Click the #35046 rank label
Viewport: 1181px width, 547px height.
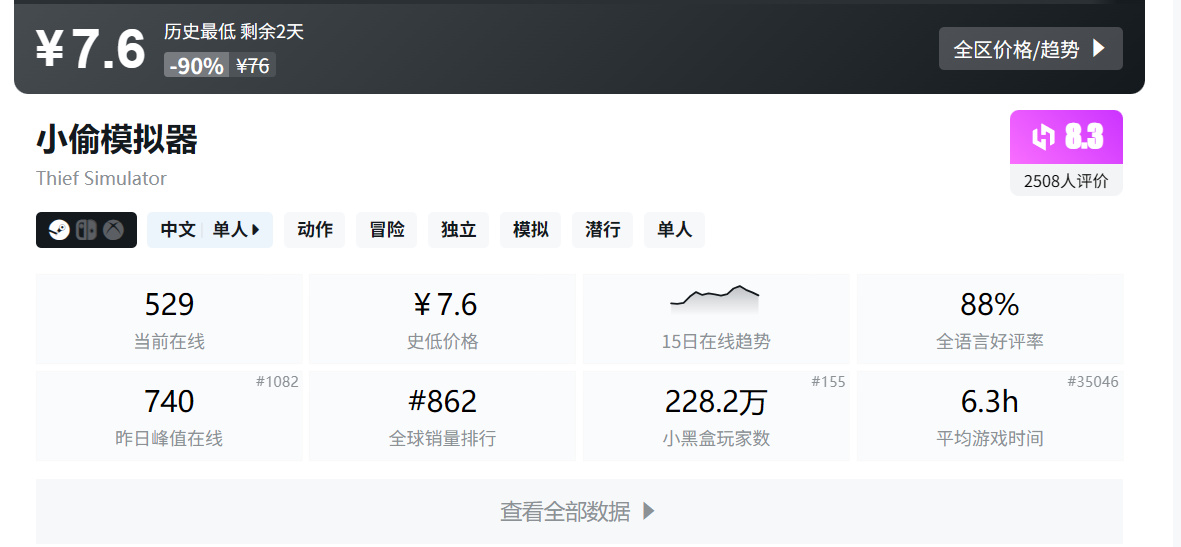coord(1093,382)
